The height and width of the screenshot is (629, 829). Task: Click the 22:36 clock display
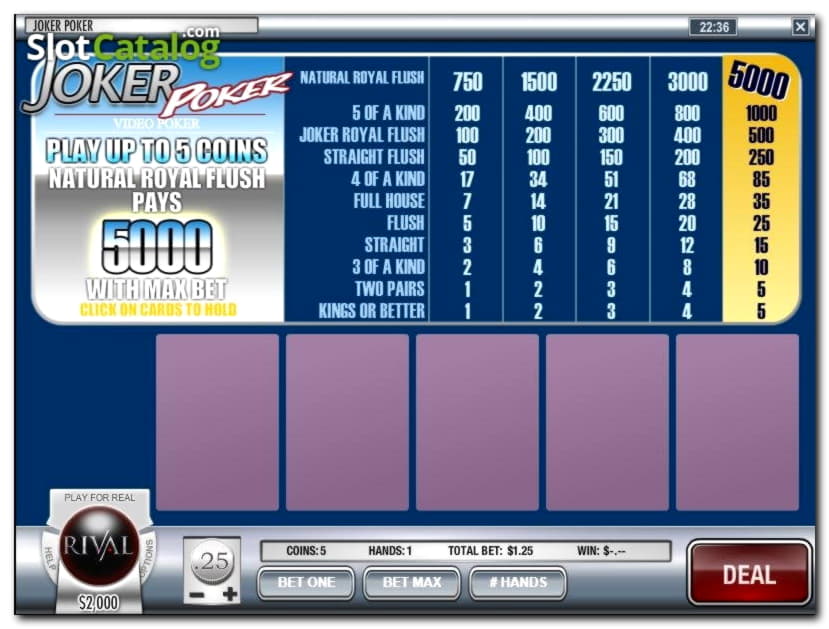714,27
